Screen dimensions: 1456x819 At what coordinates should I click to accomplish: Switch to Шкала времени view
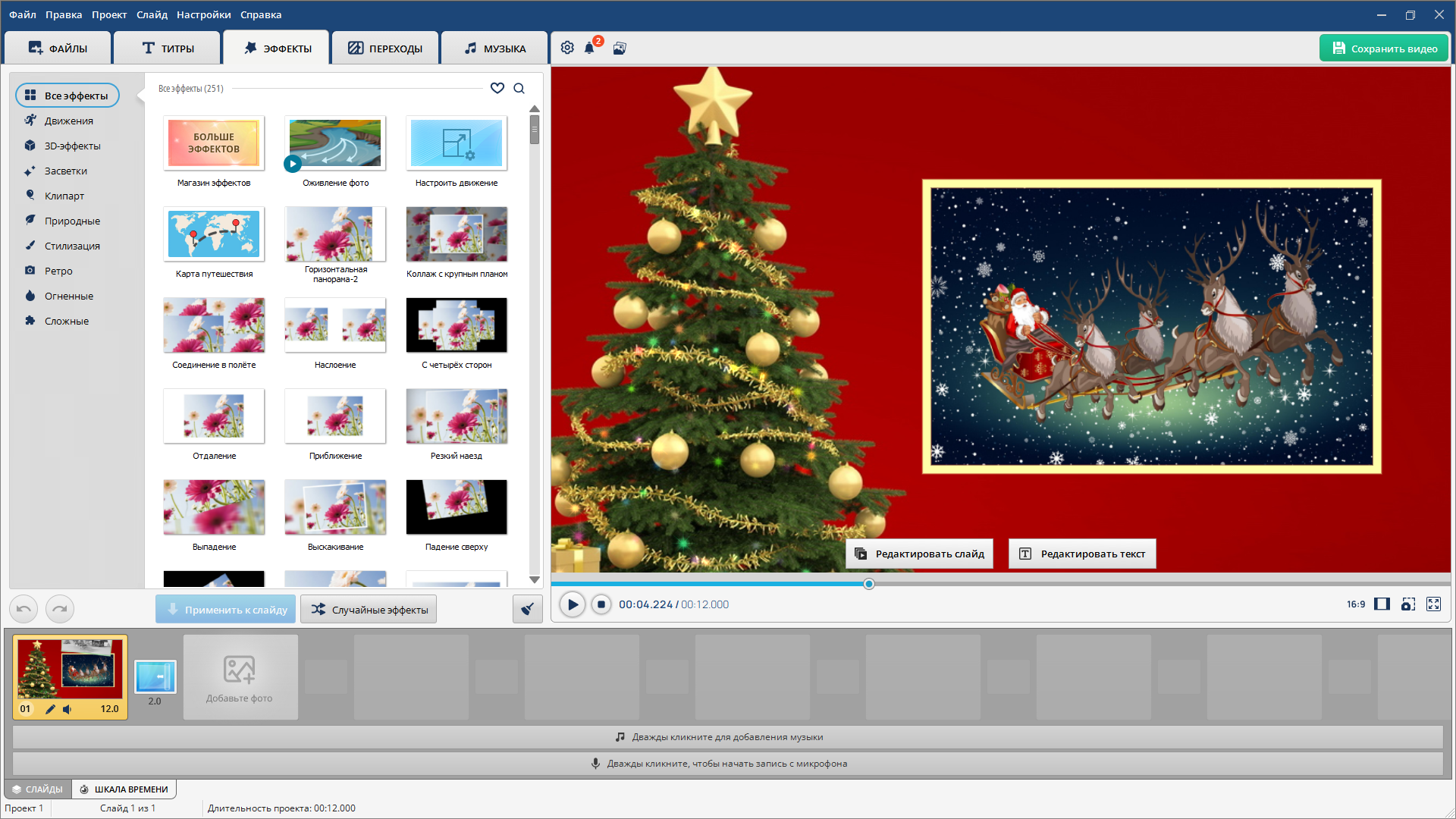pos(124,789)
